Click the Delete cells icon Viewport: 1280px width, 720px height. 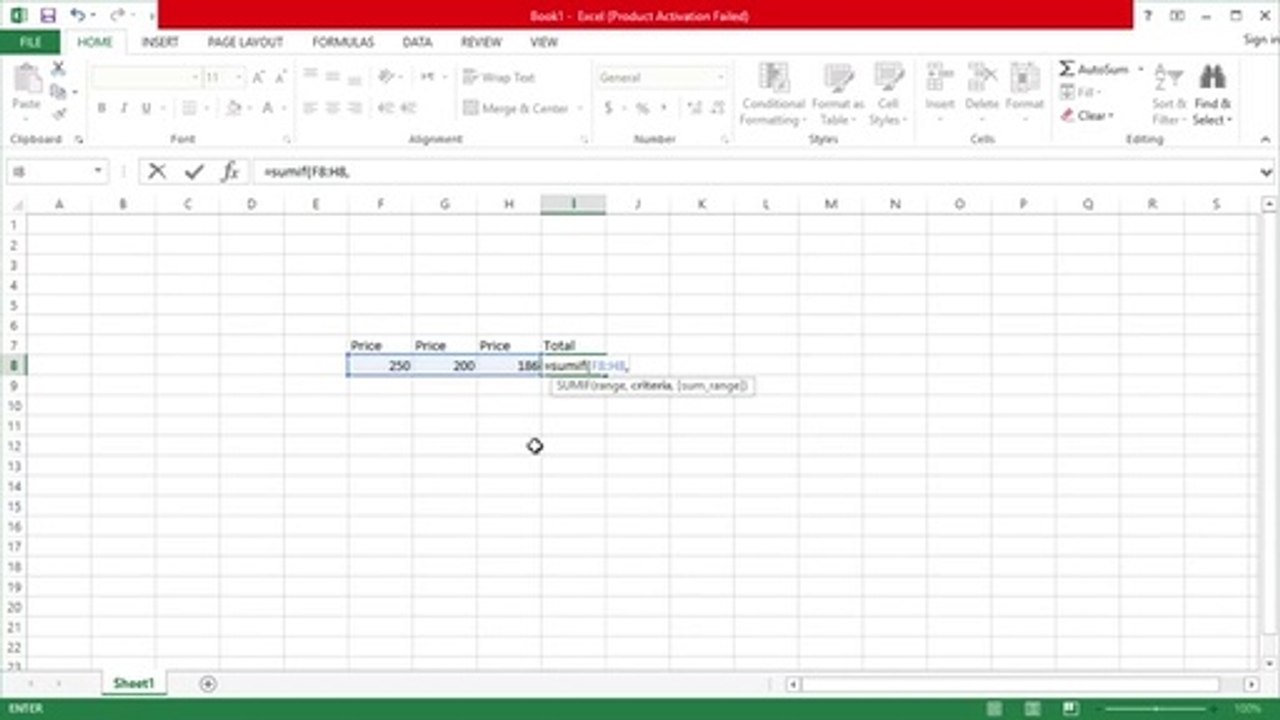pos(982,78)
